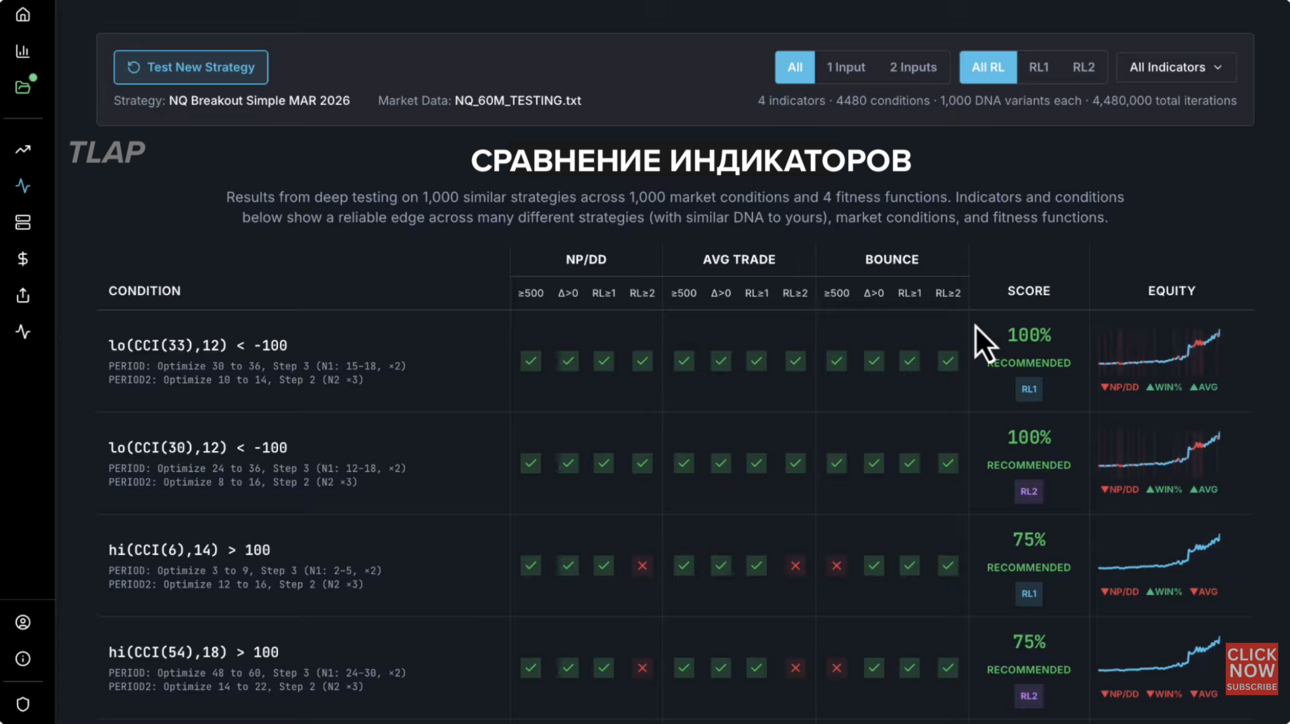The height and width of the screenshot is (724, 1290).
Task: Select the All inputs filter tab
Action: click(795, 67)
